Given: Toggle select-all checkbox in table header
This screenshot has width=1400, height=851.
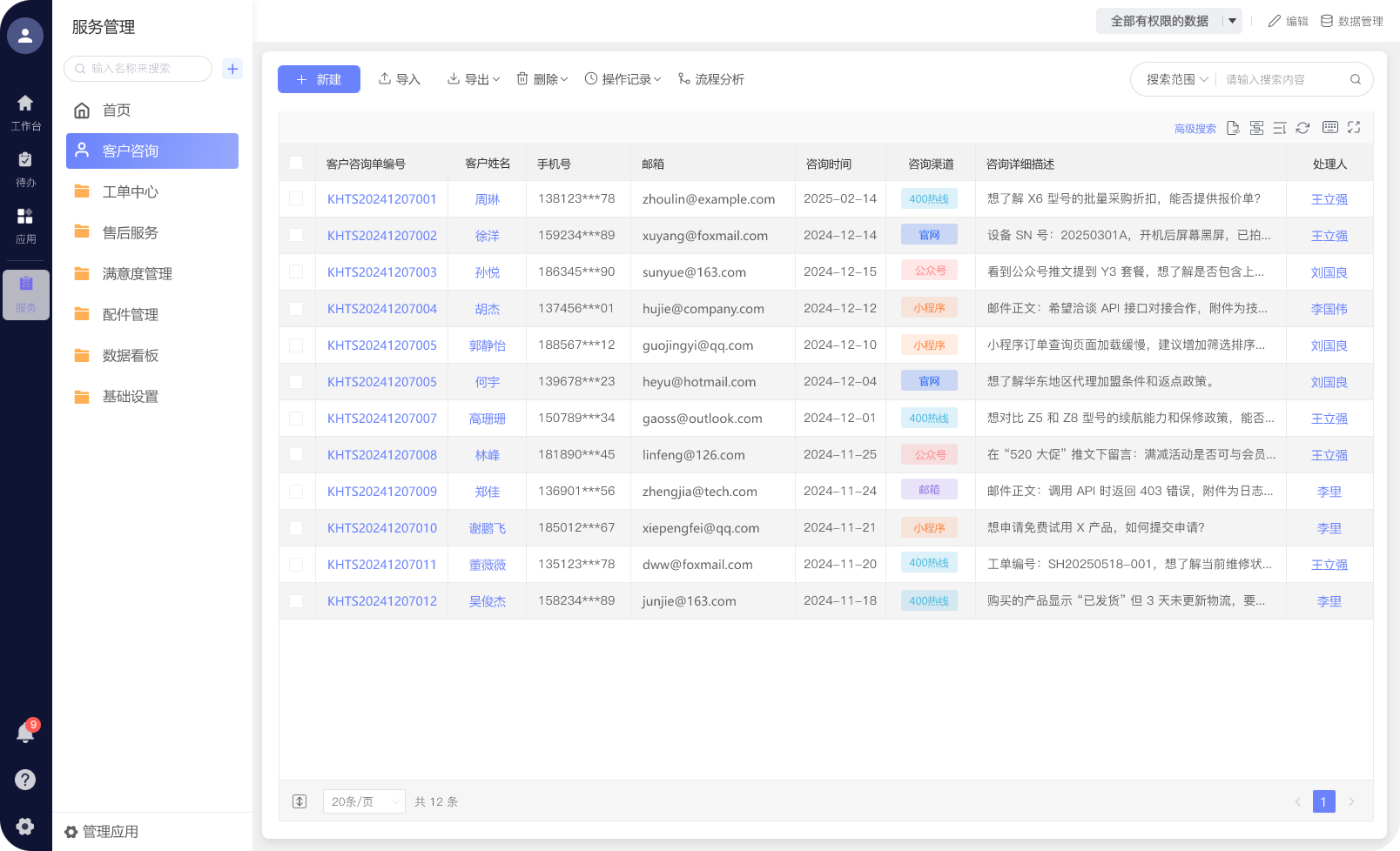Looking at the screenshot, I should [296, 163].
